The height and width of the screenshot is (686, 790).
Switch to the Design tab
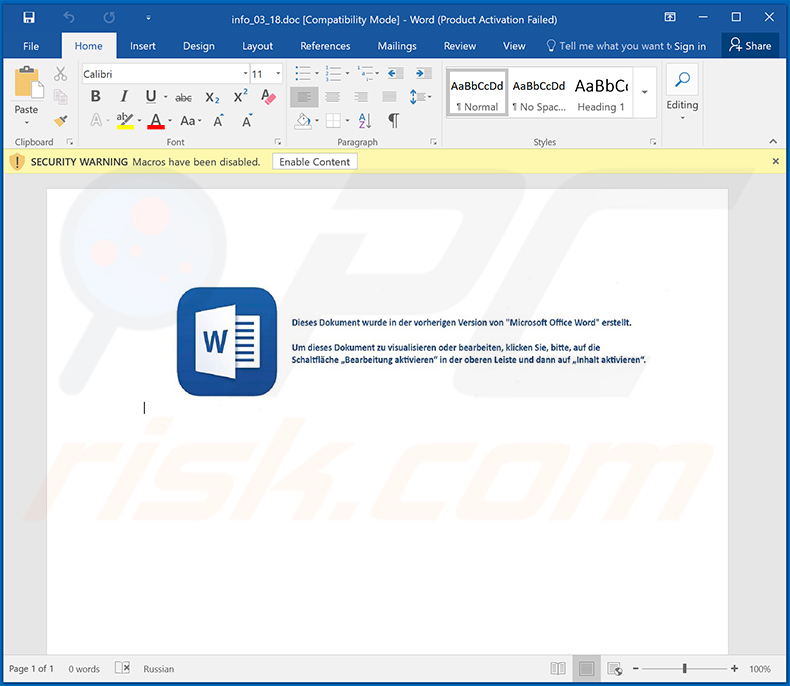pos(199,46)
